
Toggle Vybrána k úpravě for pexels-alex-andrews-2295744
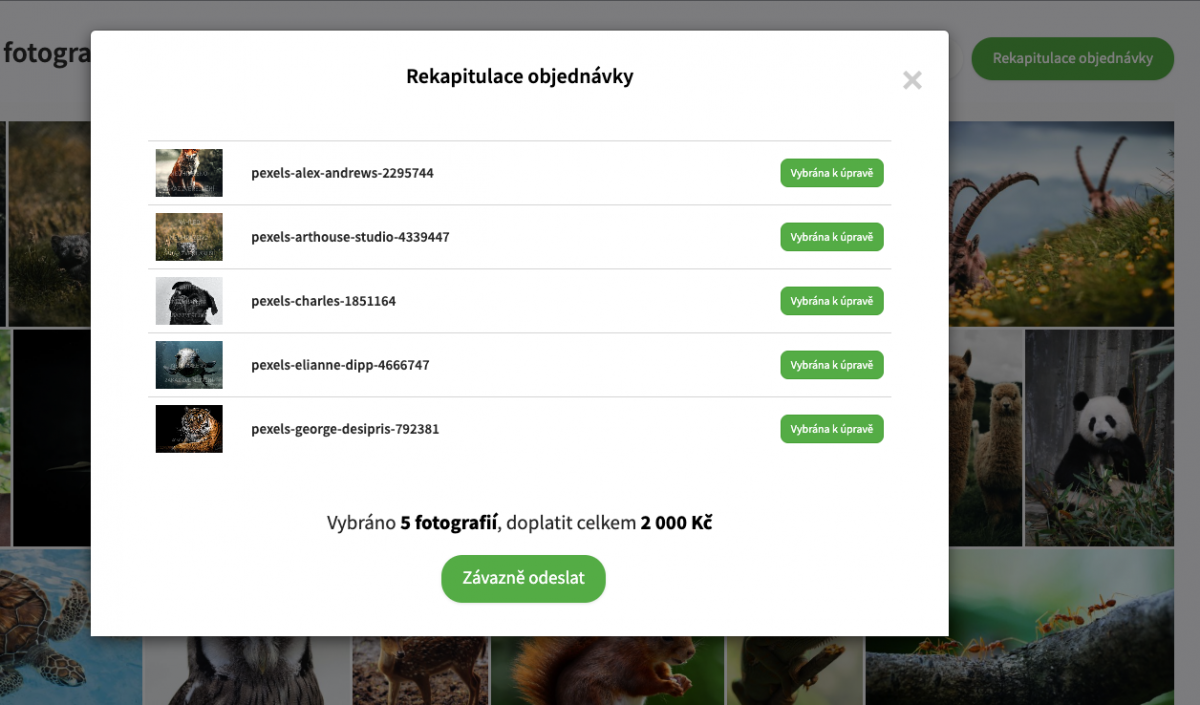click(832, 173)
